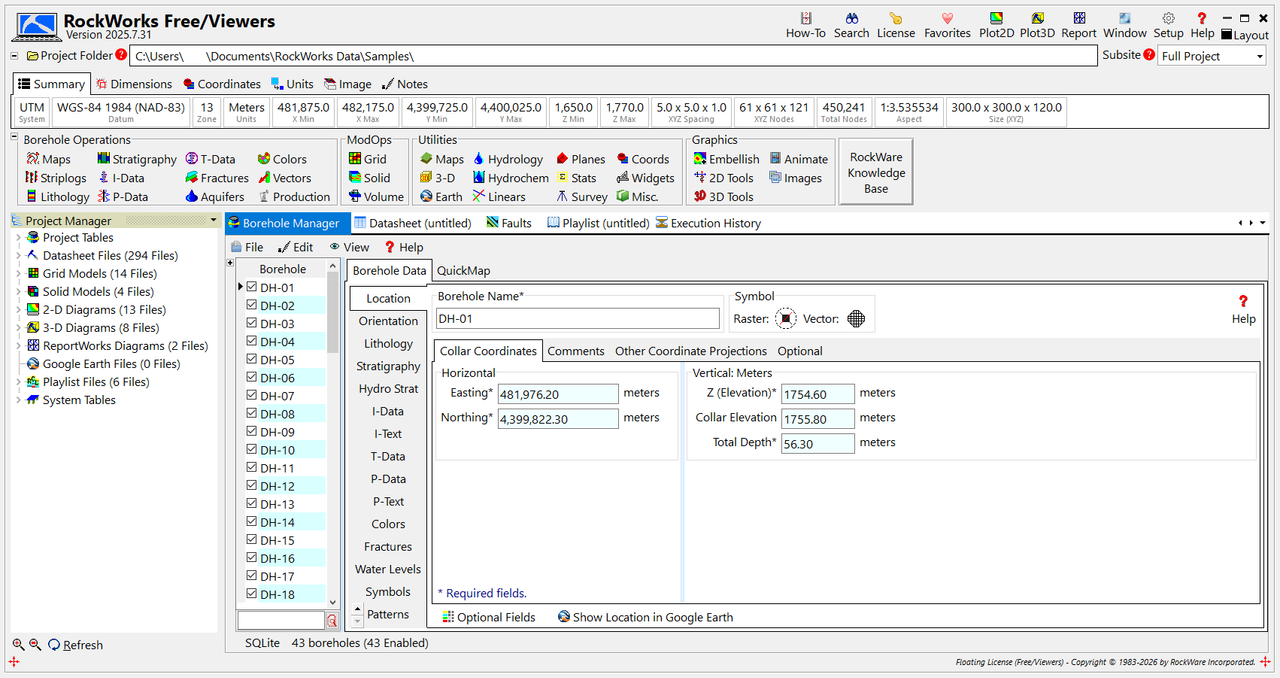Open the Production tool
The height and width of the screenshot is (678, 1280).
coord(294,197)
